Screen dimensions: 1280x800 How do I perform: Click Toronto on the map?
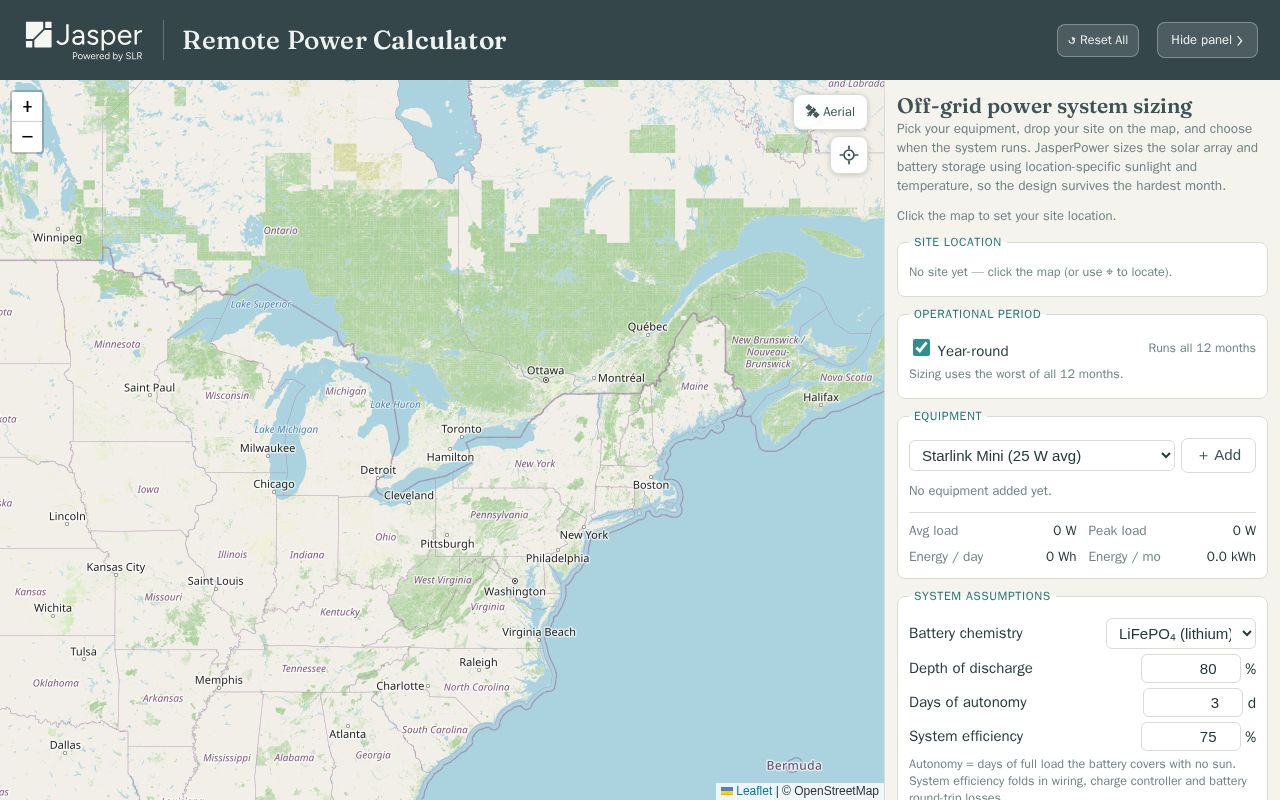461,429
